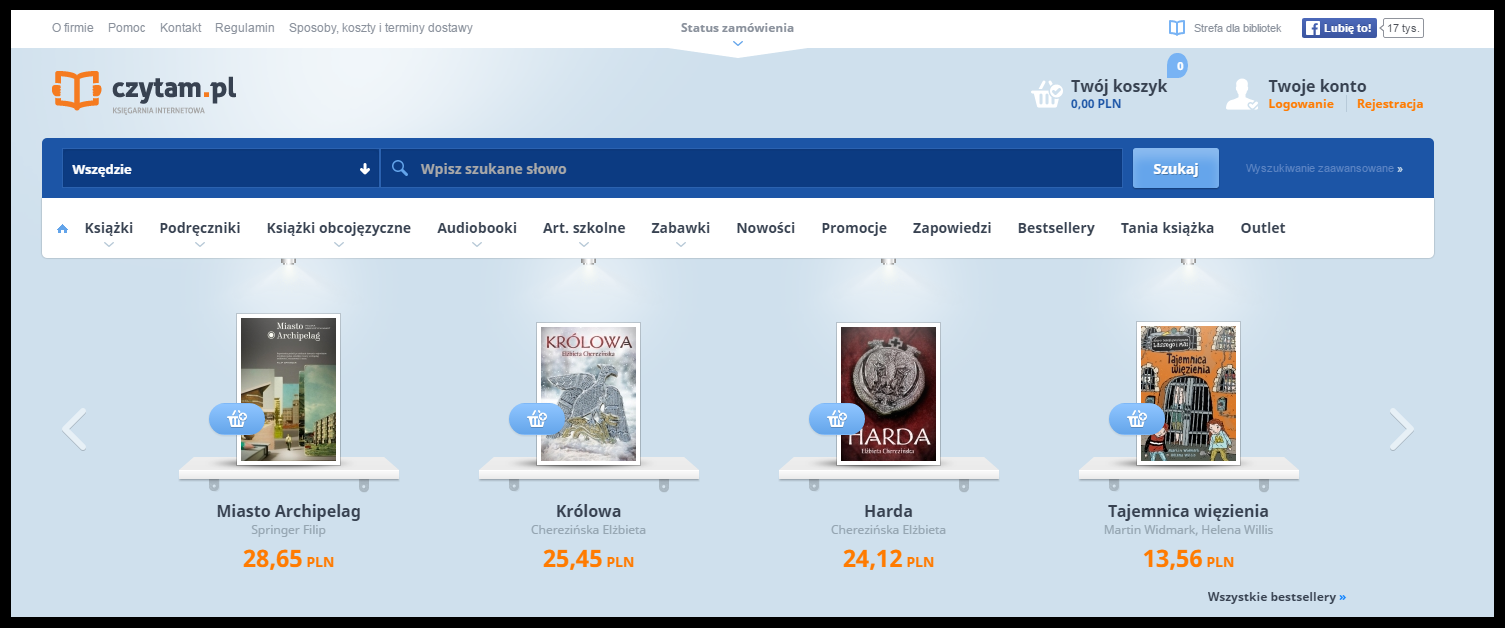Click the home icon in navigation bar
The width and height of the screenshot is (1505, 628).
coord(62,229)
